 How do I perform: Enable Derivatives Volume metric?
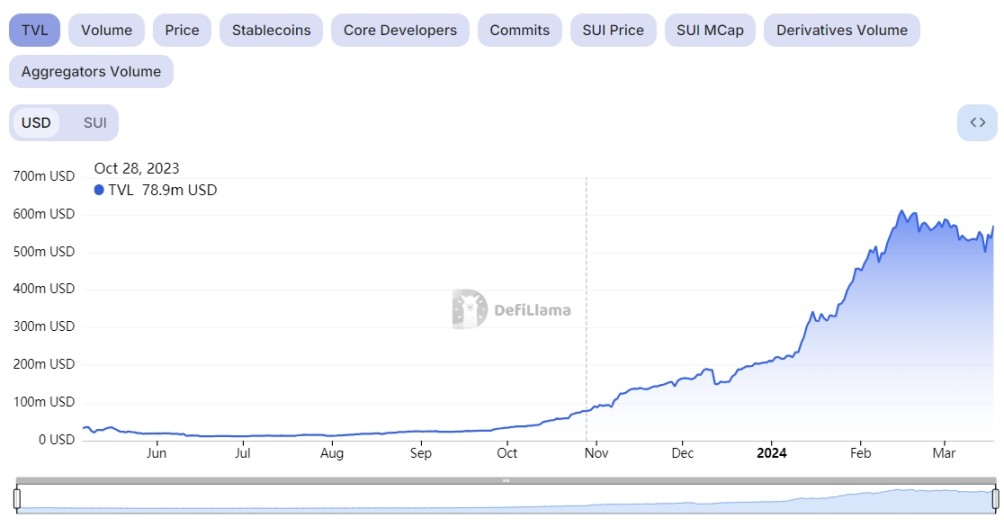(x=842, y=30)
